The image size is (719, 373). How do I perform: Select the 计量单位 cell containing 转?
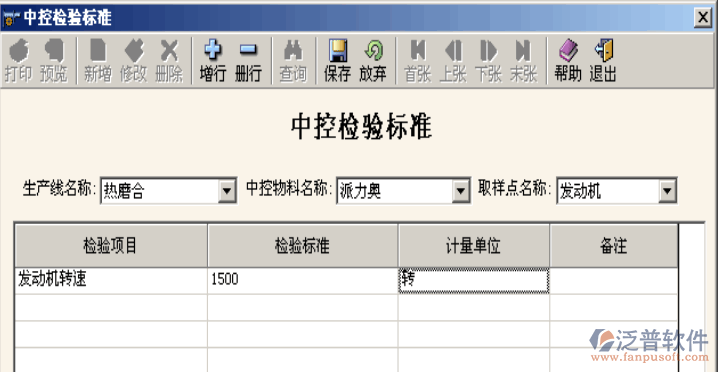(474, 280)
